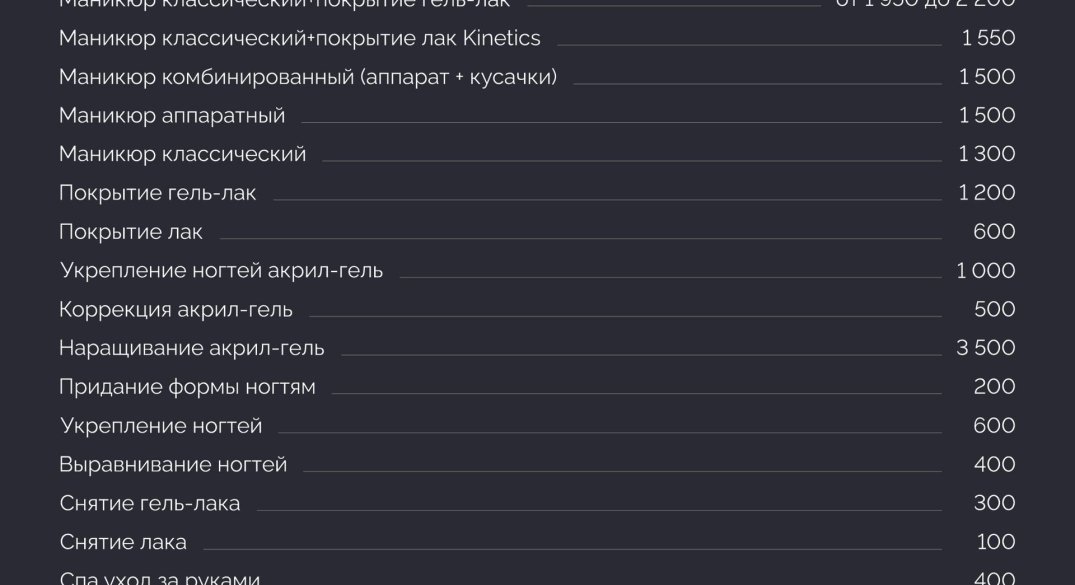1075x585 pixels.
Task: Click Маникюр комбинированный (аппарат + кусачки) service
Action: (x=308, y=77)
